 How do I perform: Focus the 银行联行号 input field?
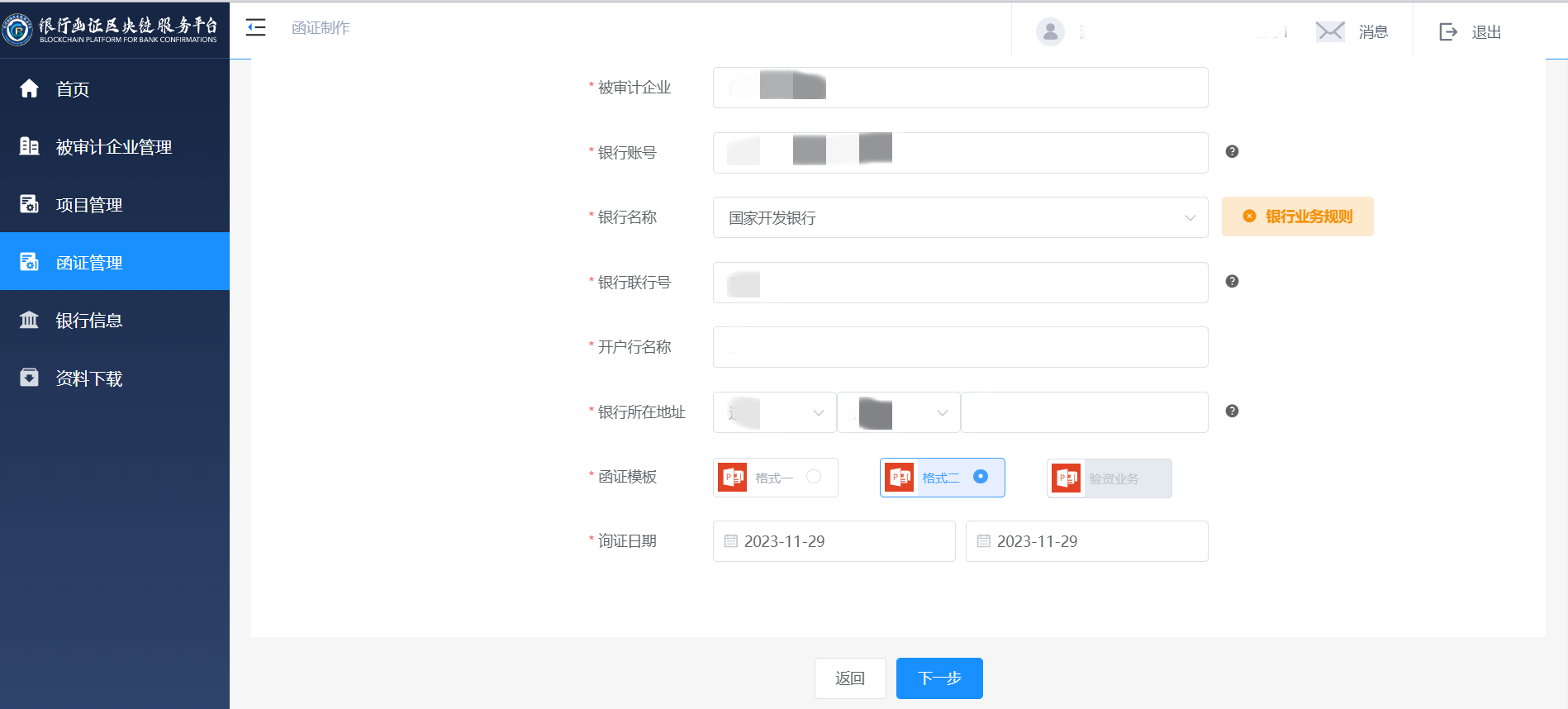click(x=961, y=283)
